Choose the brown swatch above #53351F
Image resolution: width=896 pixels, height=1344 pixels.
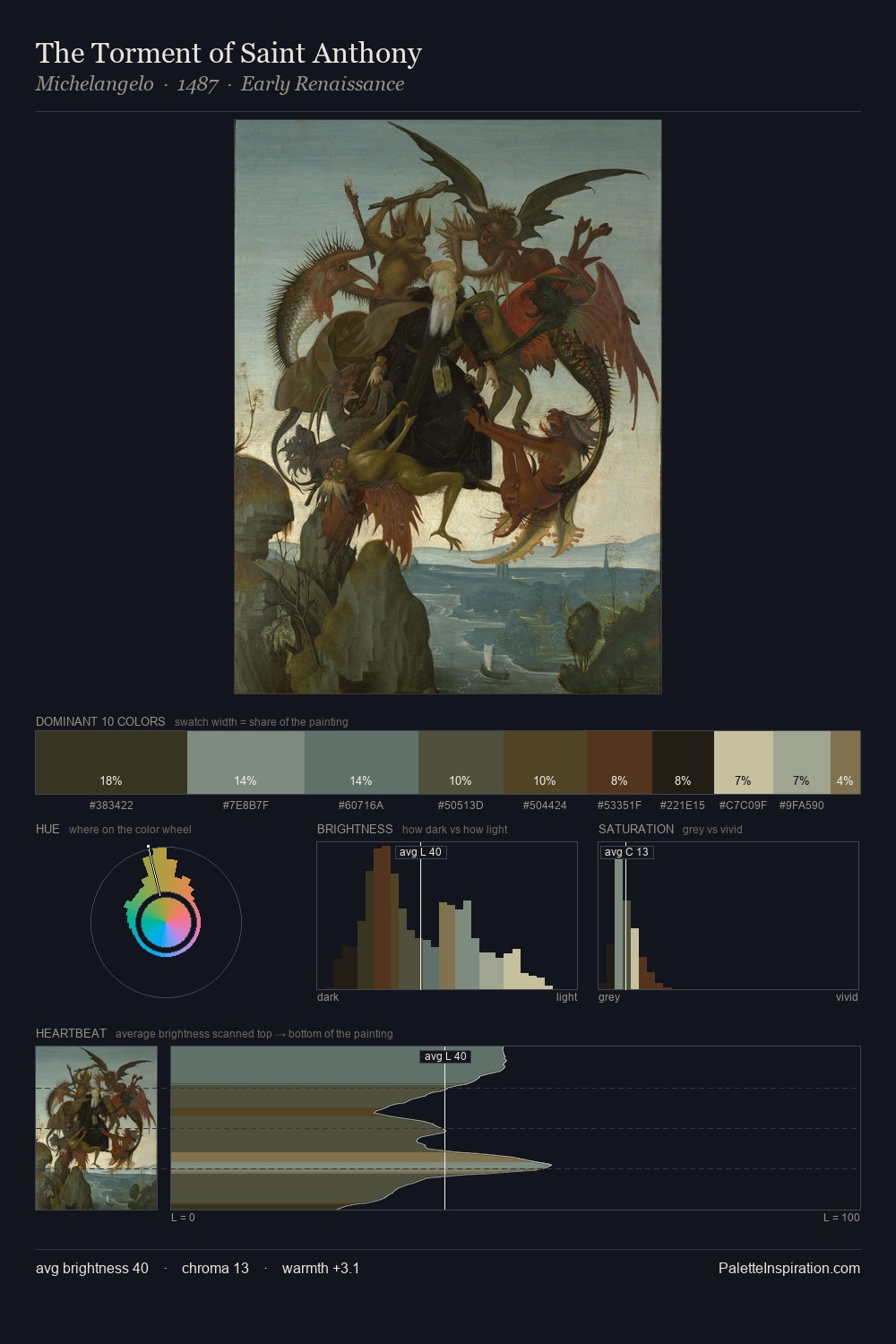[619, 762]
